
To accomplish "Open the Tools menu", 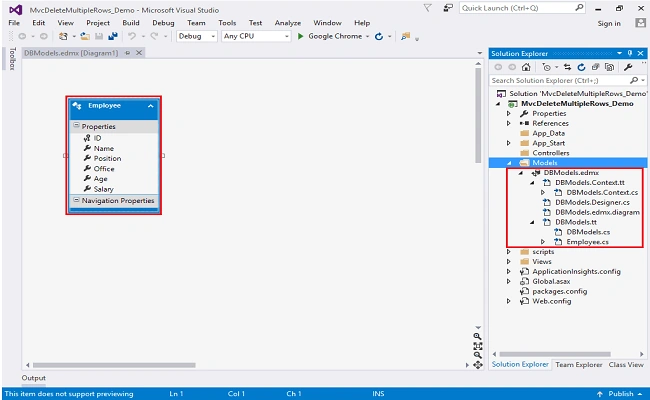I will coord(227,23).
